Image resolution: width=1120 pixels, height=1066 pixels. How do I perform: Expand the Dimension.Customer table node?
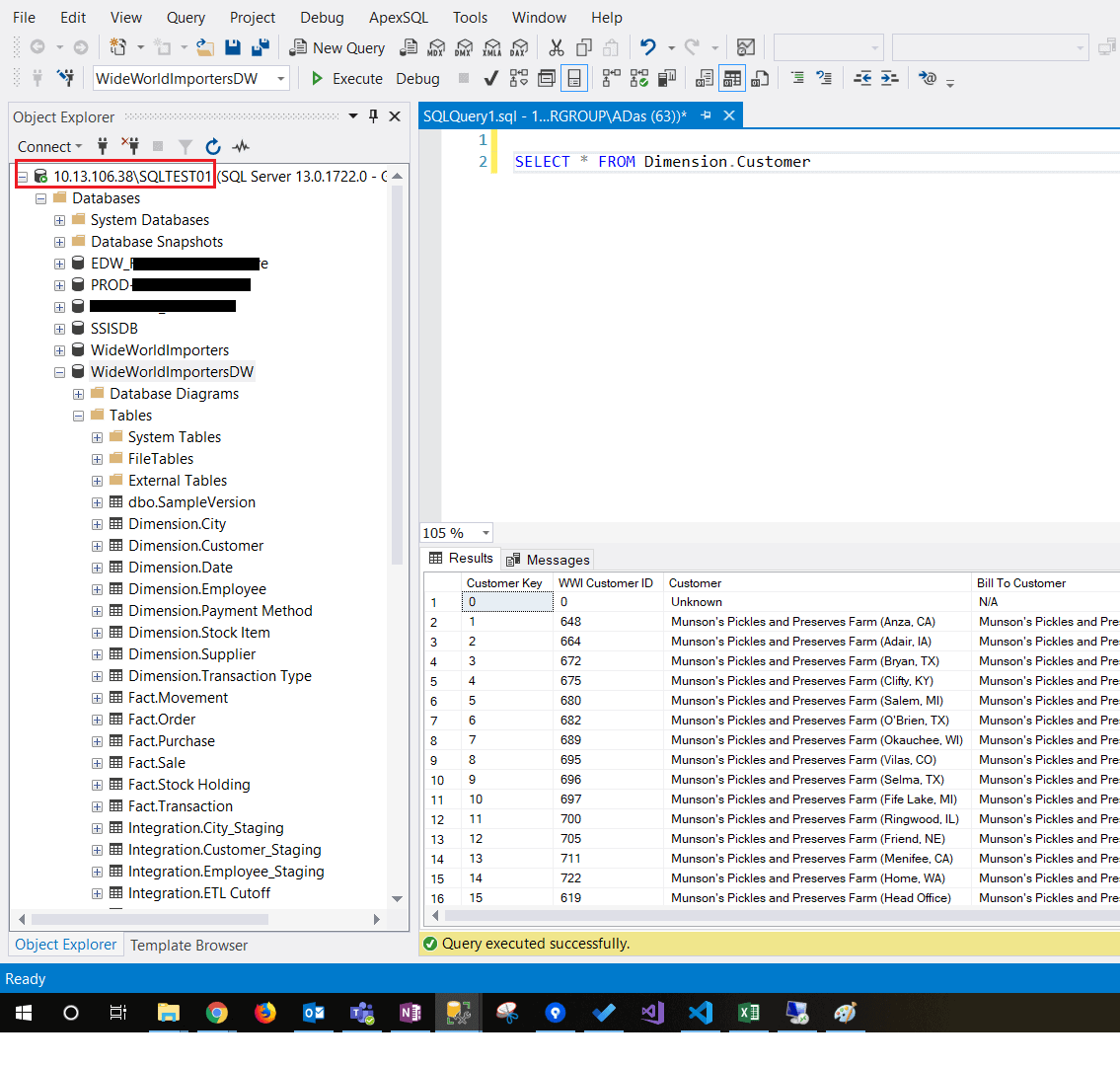(97, 546)
